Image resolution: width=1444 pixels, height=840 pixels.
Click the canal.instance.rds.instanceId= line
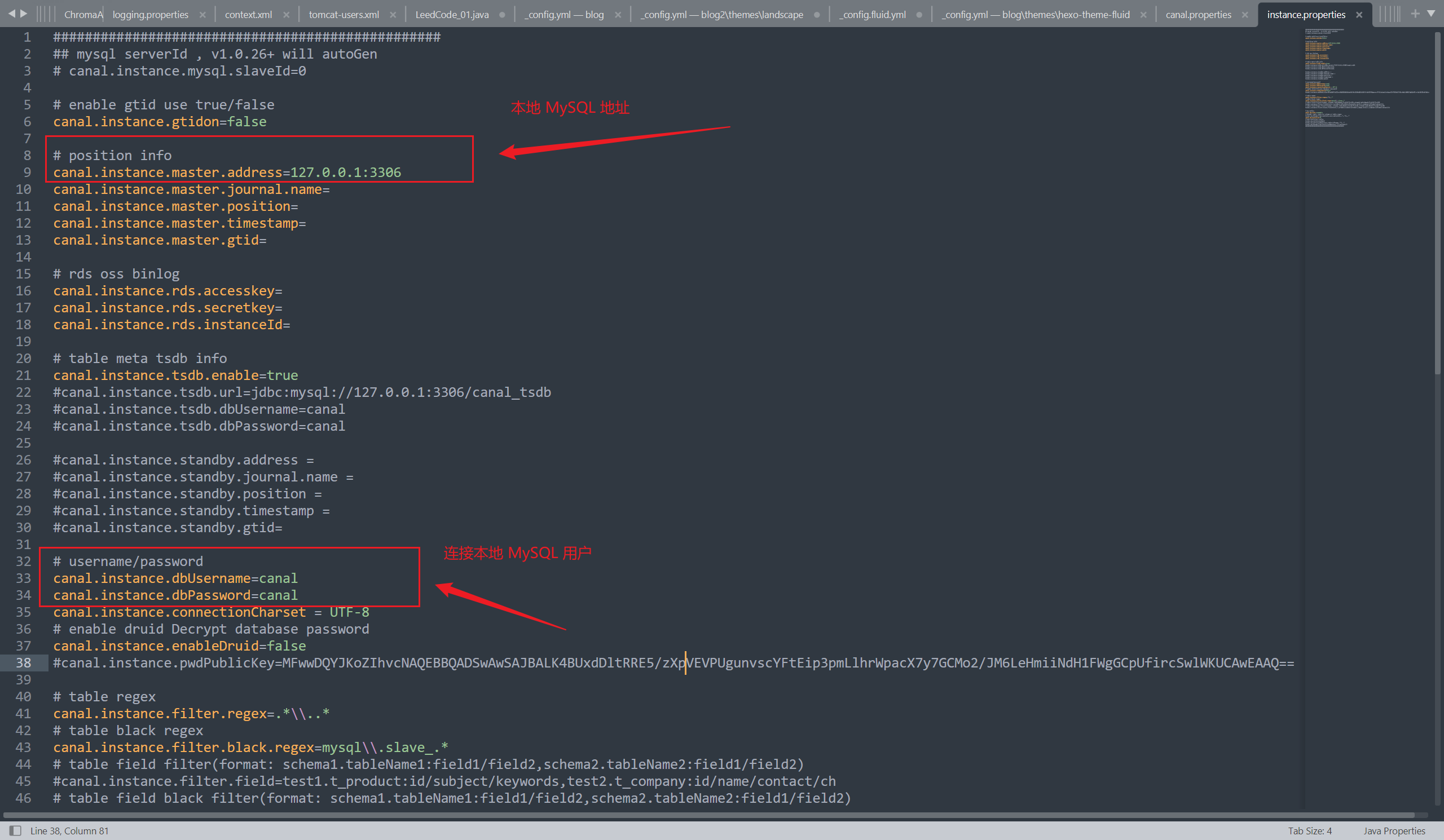[171, 324]
